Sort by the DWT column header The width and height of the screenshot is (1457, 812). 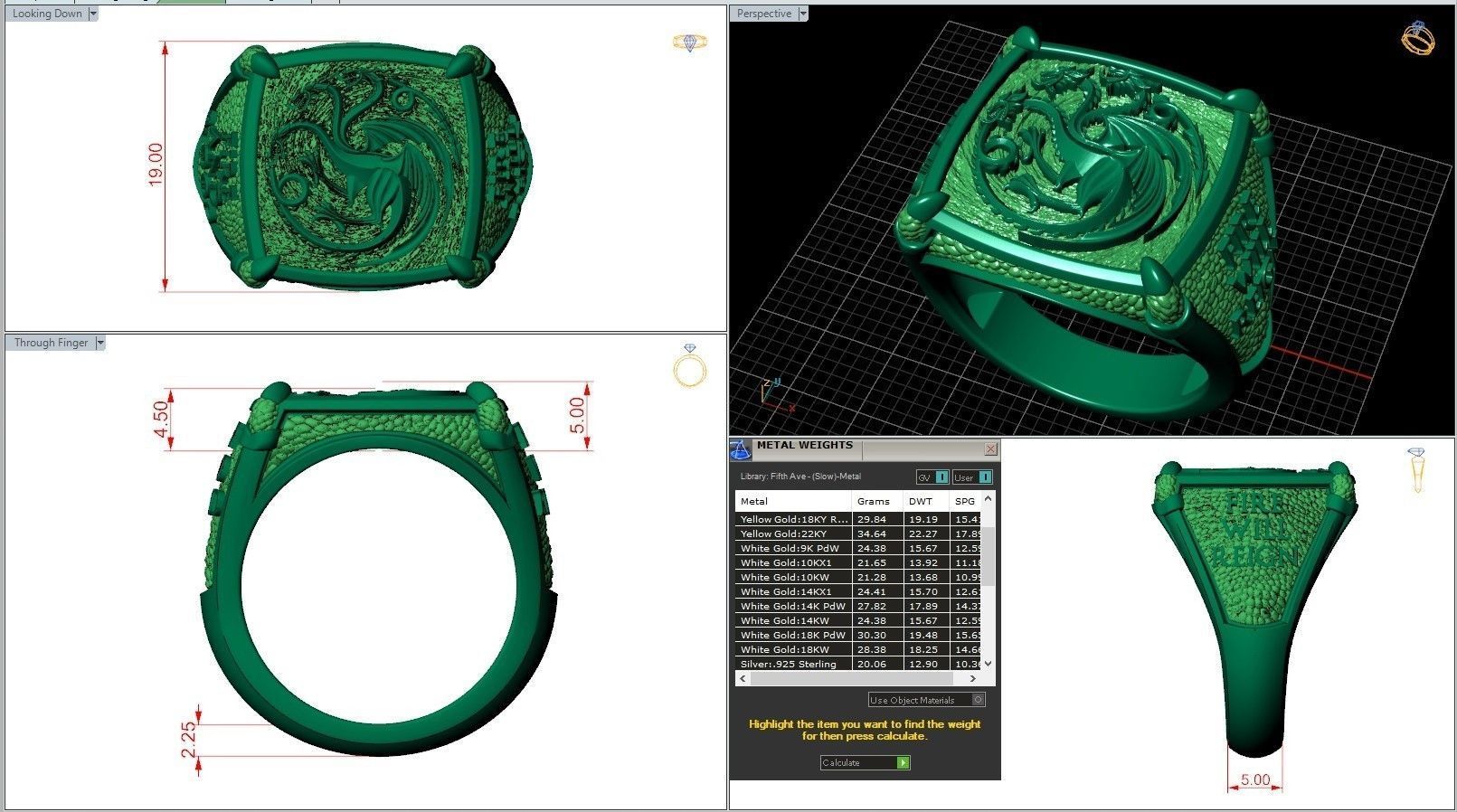coord(926,501)
